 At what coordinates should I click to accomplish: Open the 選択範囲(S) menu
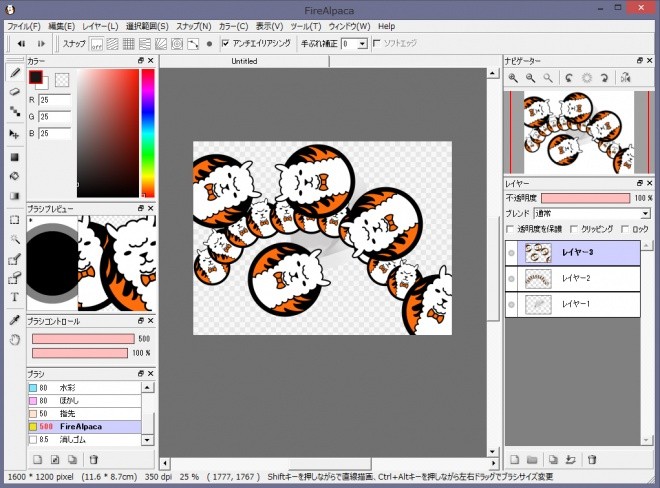147,26
